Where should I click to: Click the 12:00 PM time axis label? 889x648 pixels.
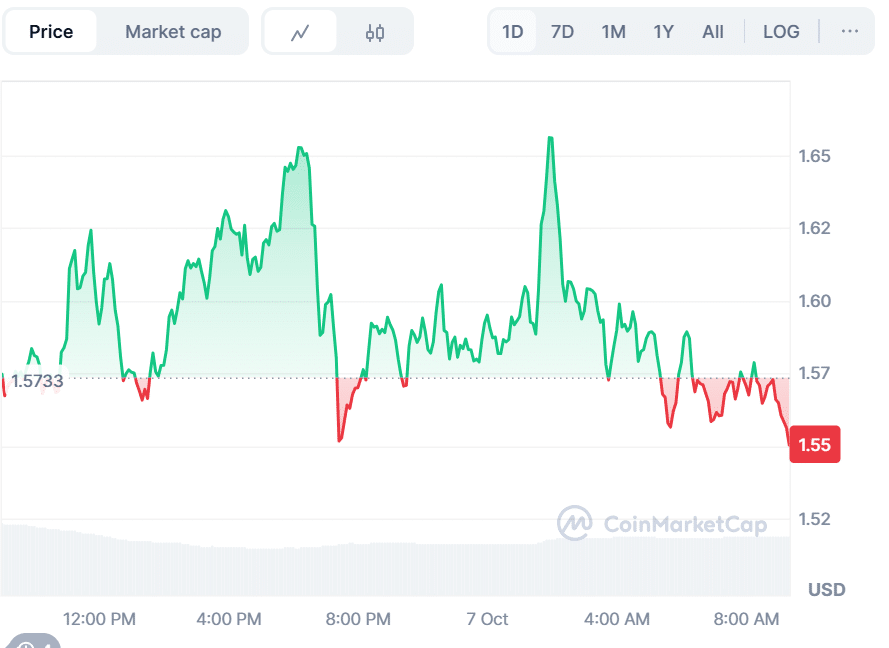99,619
